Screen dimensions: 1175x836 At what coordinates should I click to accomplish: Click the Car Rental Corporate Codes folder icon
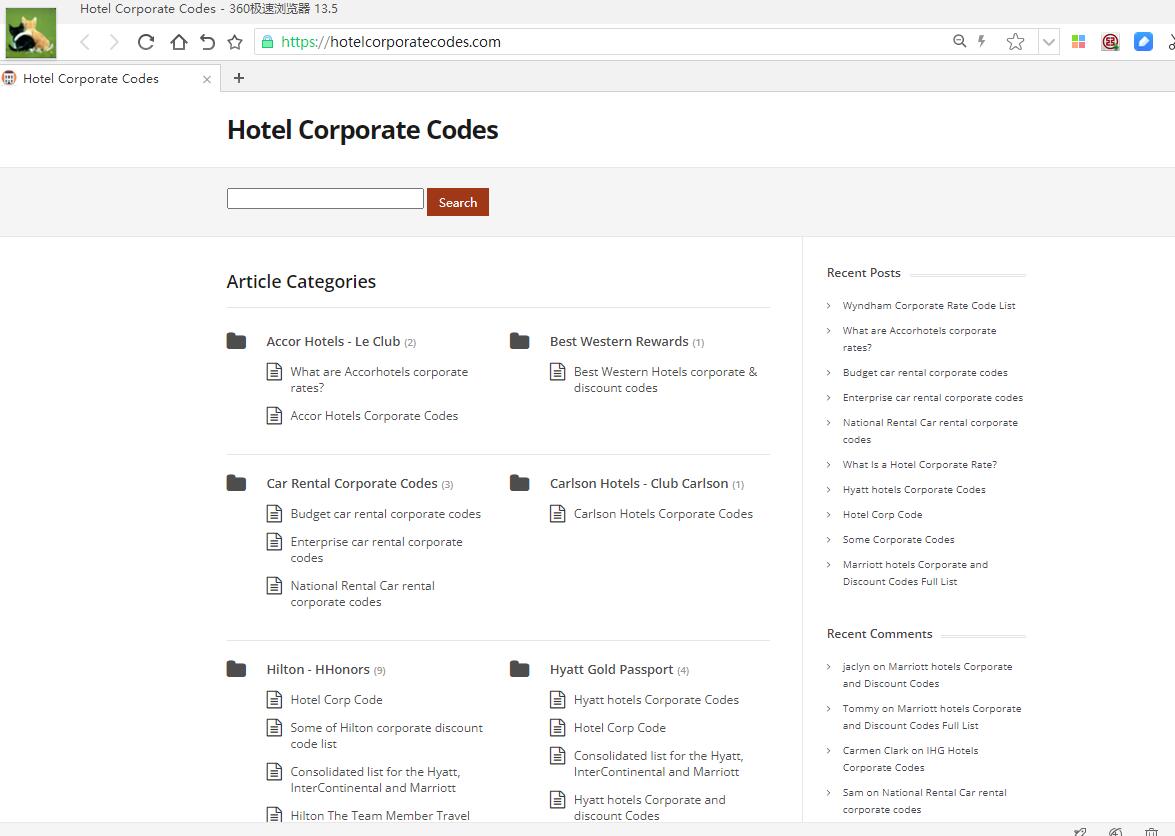point(236,483)
